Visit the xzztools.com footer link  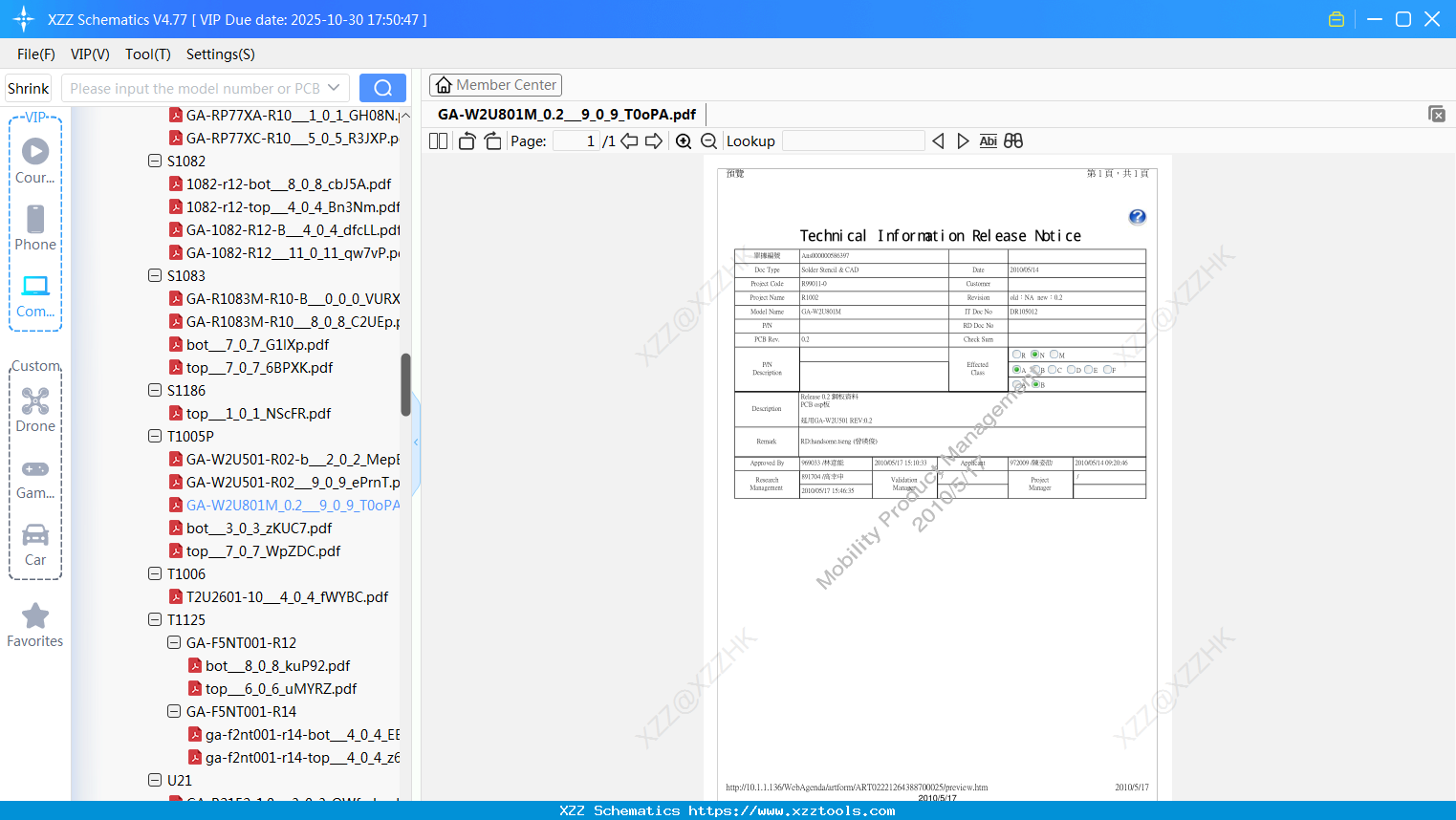point(792,810)
